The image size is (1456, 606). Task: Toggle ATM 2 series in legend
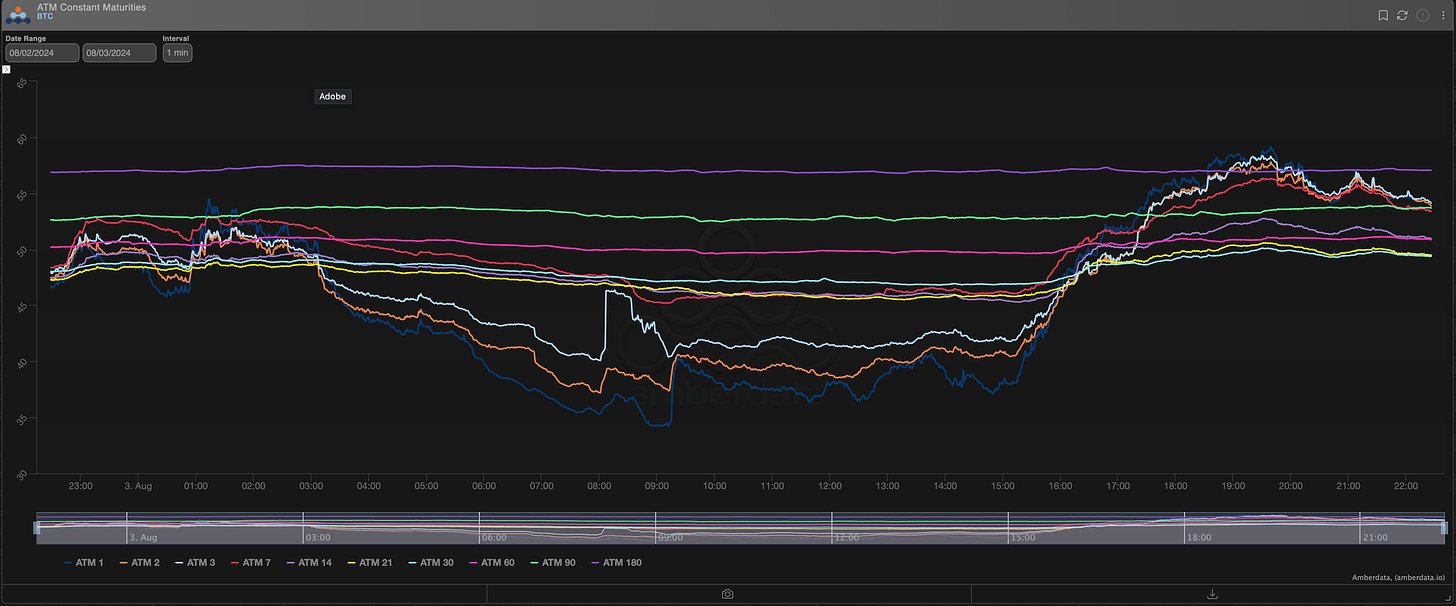[138, 563]
